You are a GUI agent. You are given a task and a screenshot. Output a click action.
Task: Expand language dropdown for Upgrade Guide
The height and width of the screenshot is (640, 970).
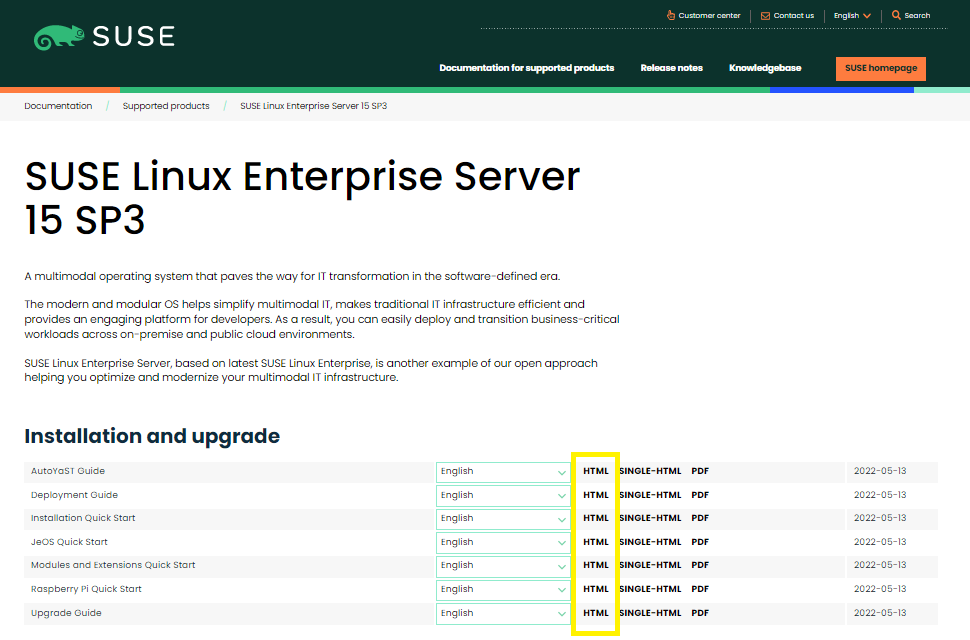[x=502, y=613]
